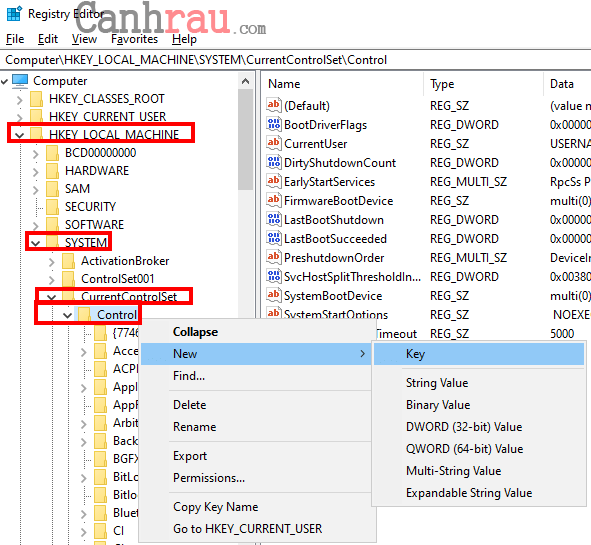Screen dimensions: 591x545
Task: Choose Go to HKEY_CURRENT_USER
Action: [256, 528]
